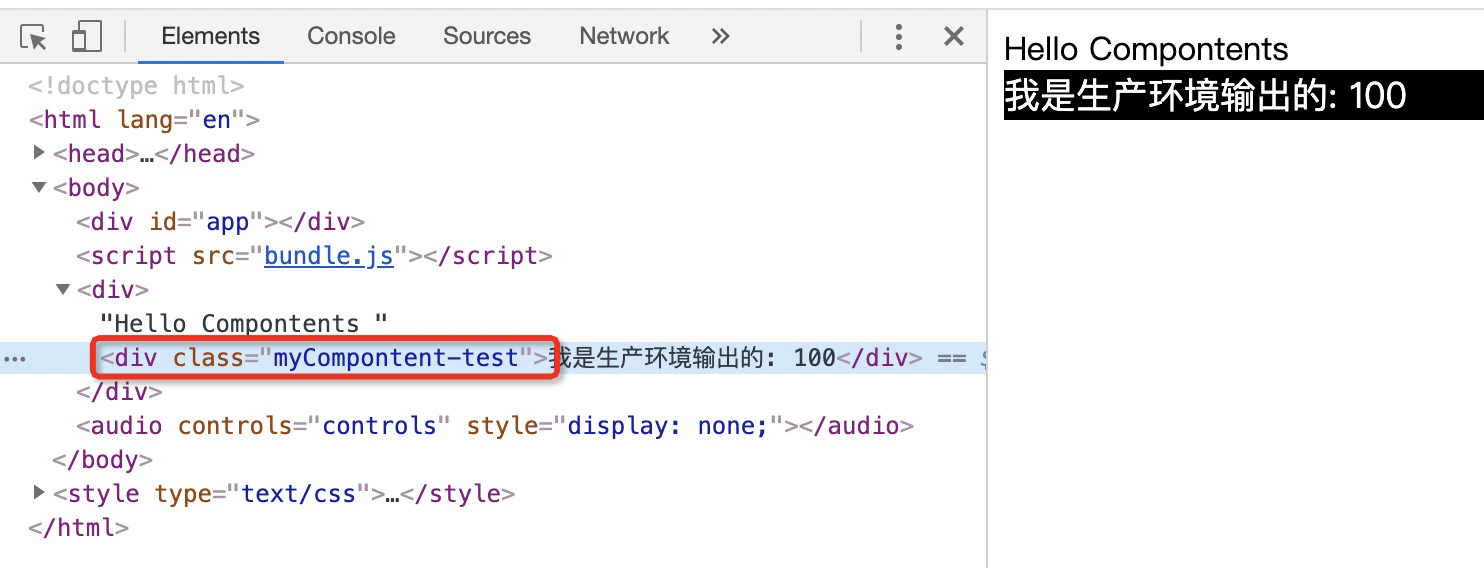Expand the head element node
Image resolution: width=1484 pixels, height=568 pixels.
click(x=39, y=153)
